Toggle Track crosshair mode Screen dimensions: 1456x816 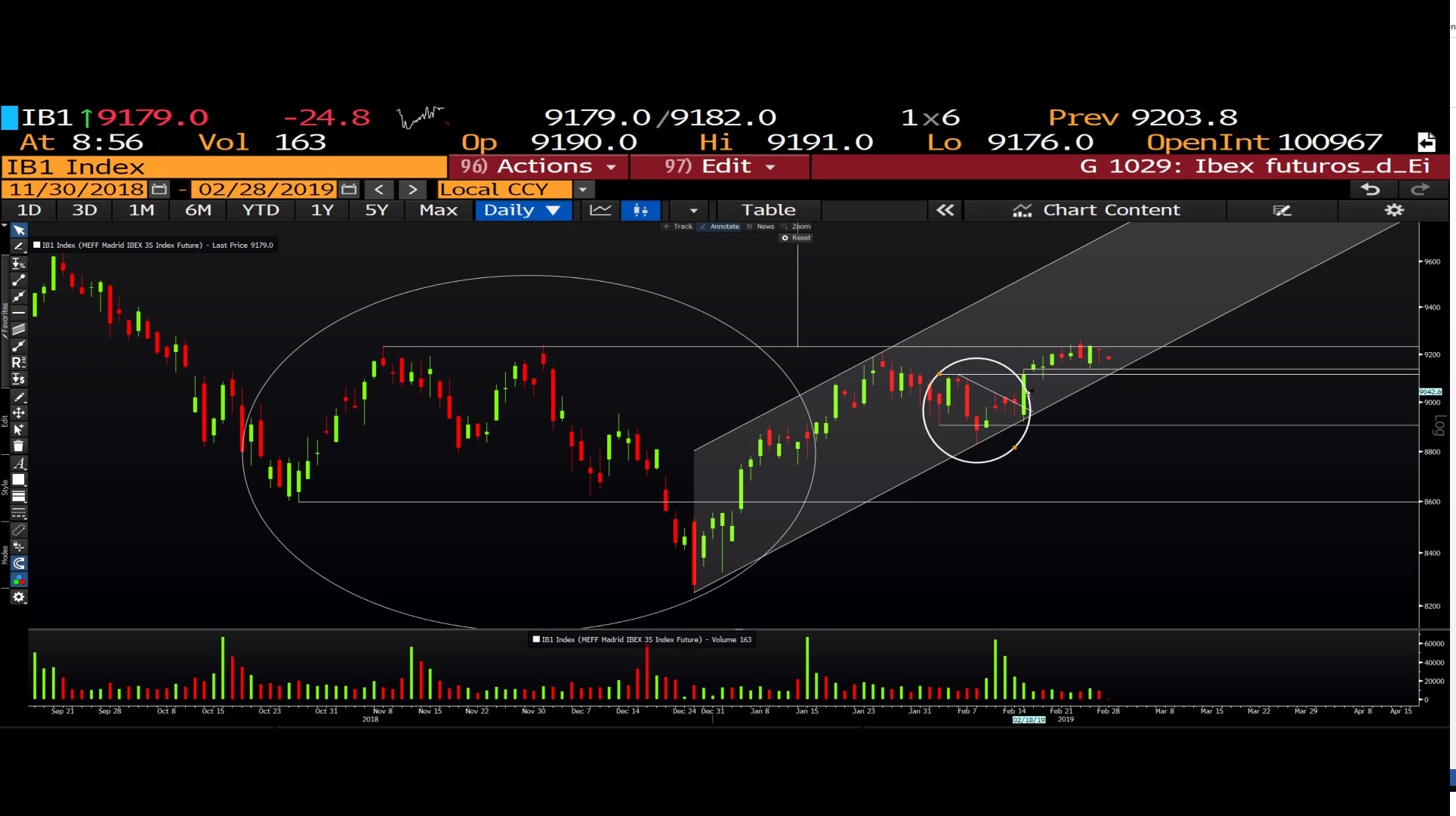(677, 227)
